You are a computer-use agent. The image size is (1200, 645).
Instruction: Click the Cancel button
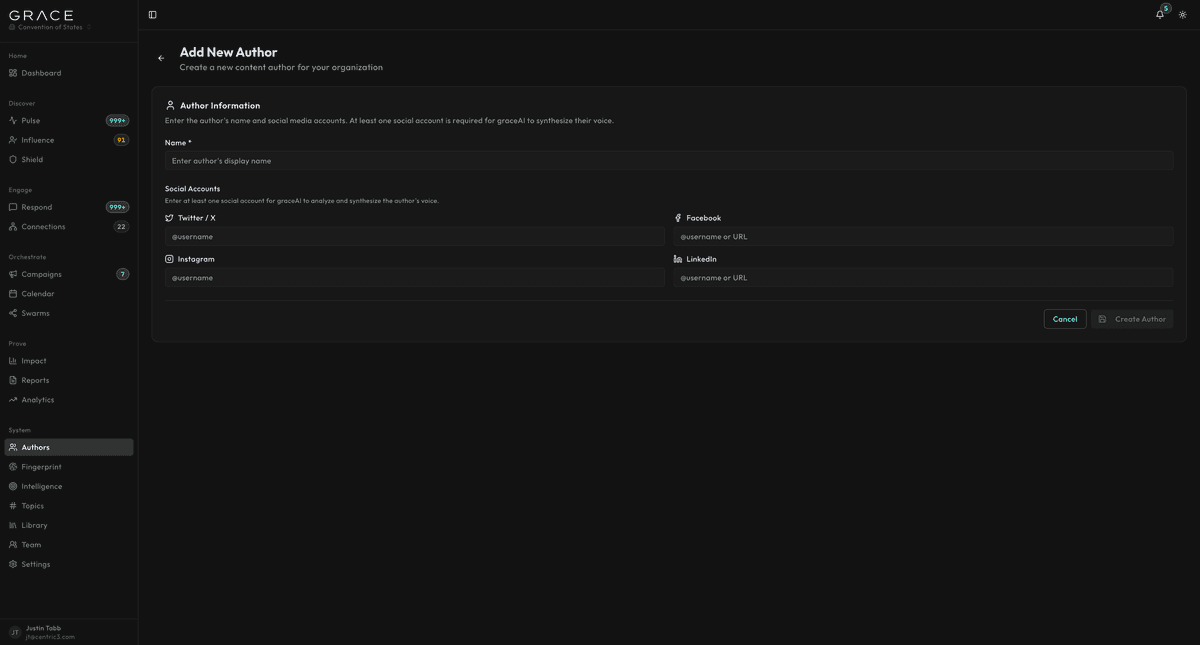[1065, 318]
